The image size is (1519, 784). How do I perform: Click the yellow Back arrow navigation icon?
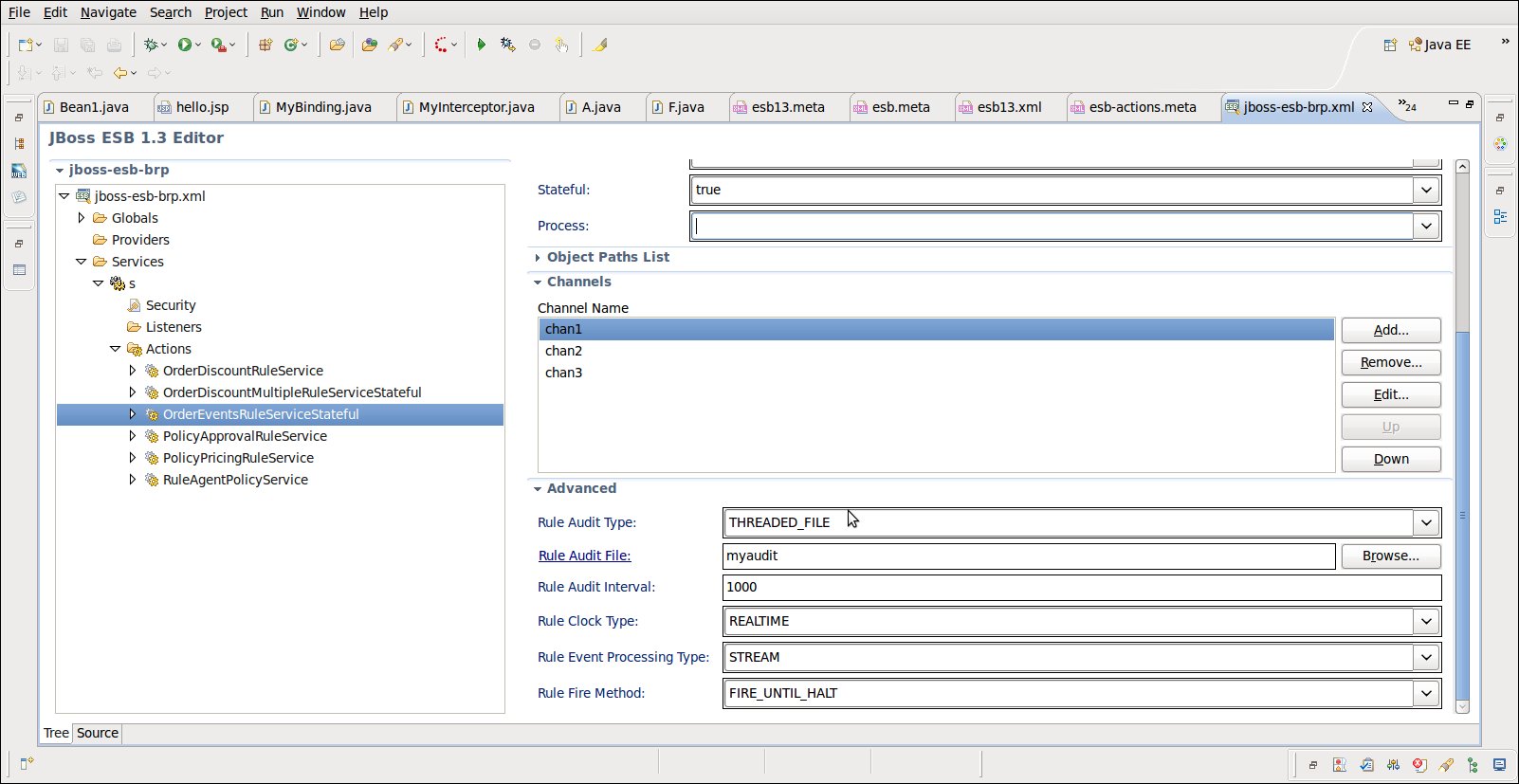(119, 73)
